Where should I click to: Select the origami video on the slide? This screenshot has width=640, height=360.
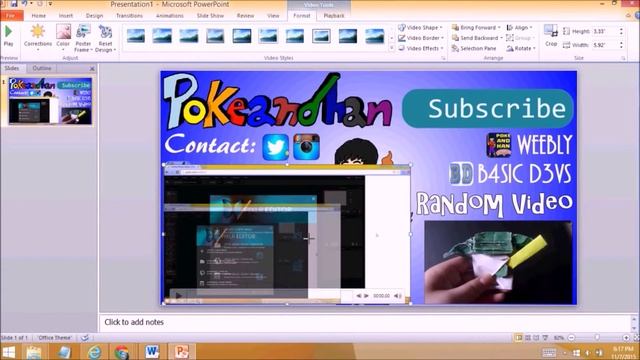[498, 262]
